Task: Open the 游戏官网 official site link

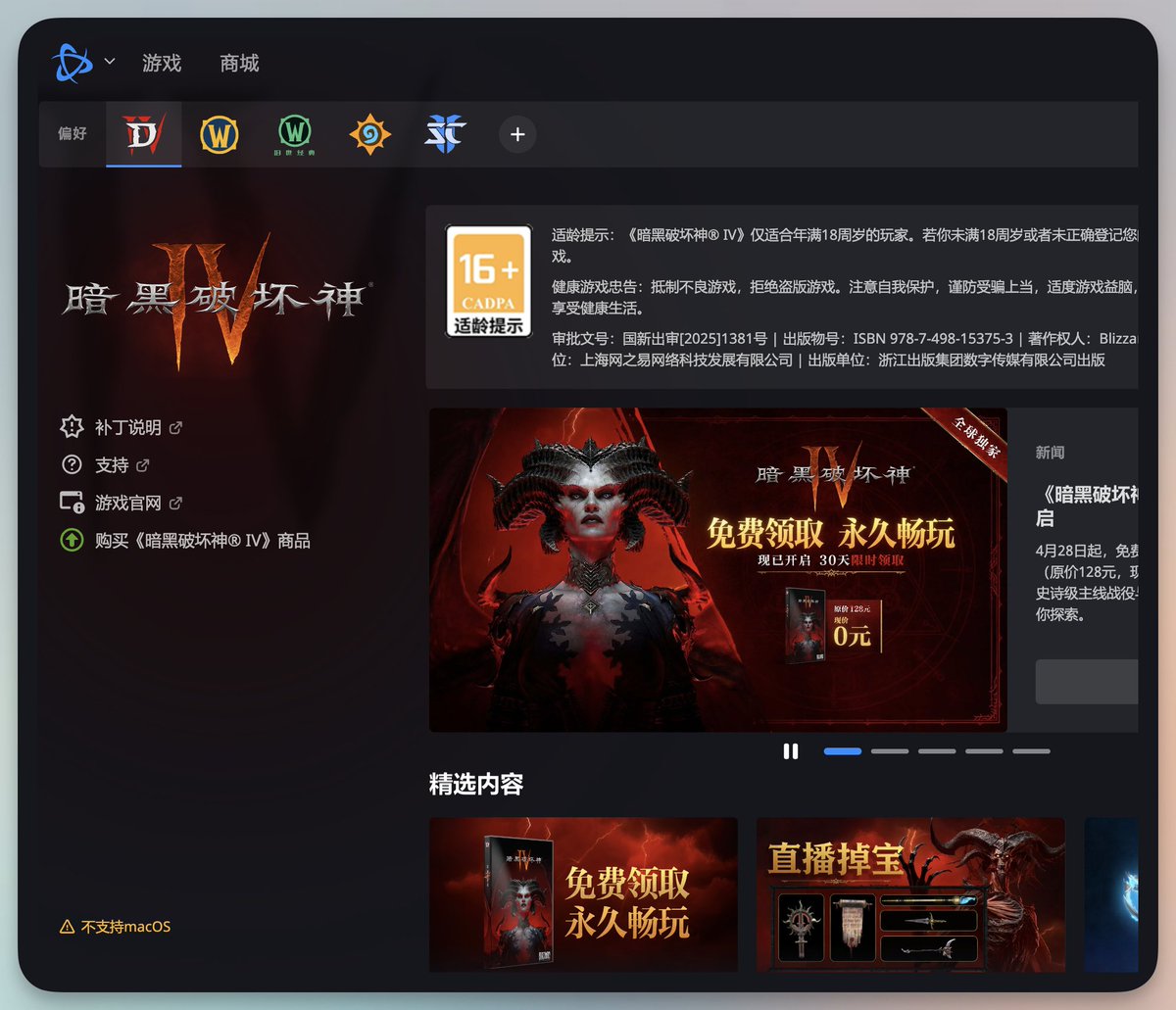Action: (x=127, y=504)
